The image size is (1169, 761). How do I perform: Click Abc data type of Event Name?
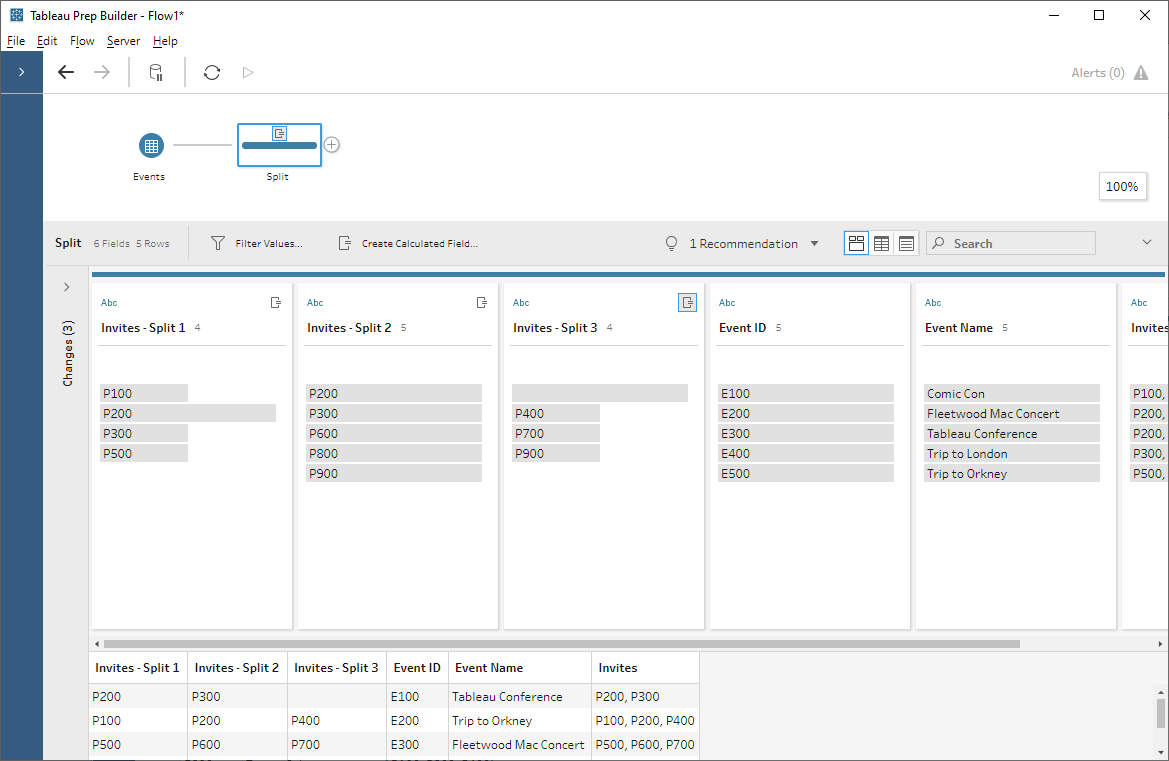click(933, 303)
